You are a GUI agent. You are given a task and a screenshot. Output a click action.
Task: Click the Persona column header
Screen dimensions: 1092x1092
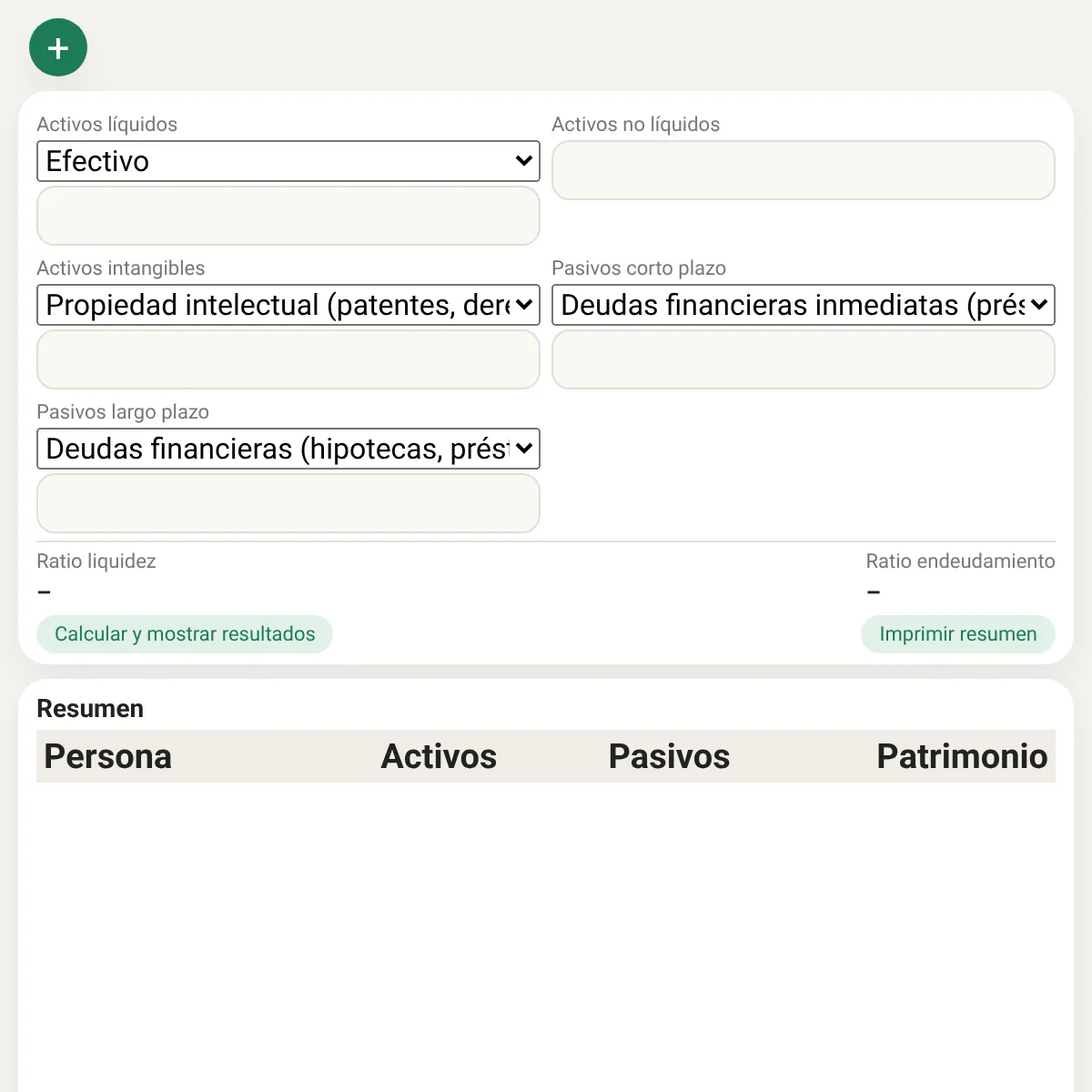pos(107,756)
